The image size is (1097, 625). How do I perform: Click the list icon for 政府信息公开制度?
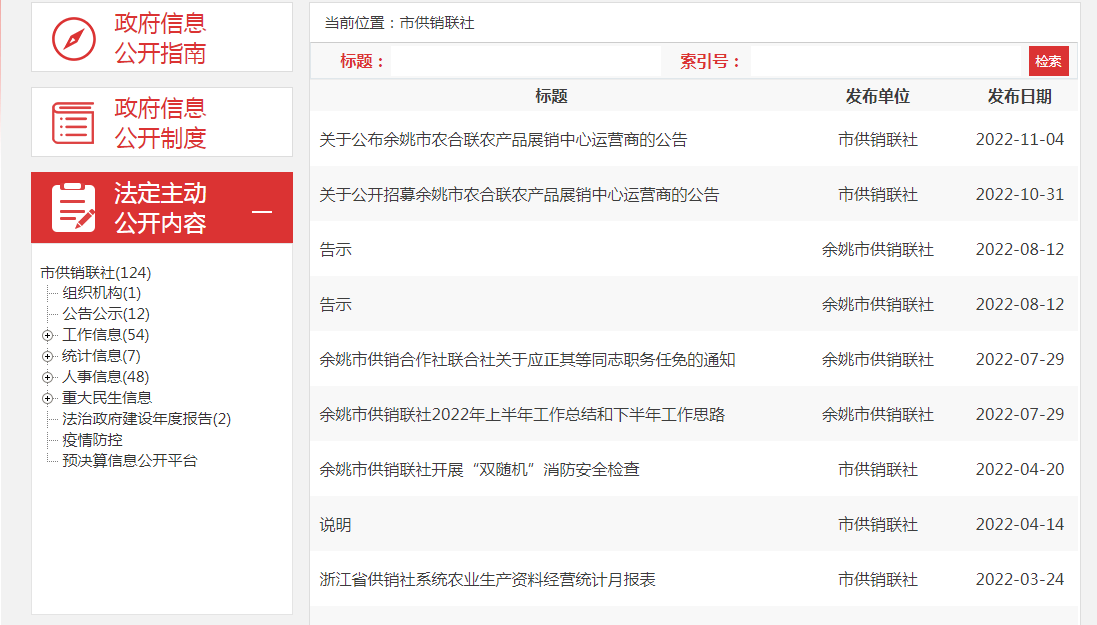click(73, 122)
